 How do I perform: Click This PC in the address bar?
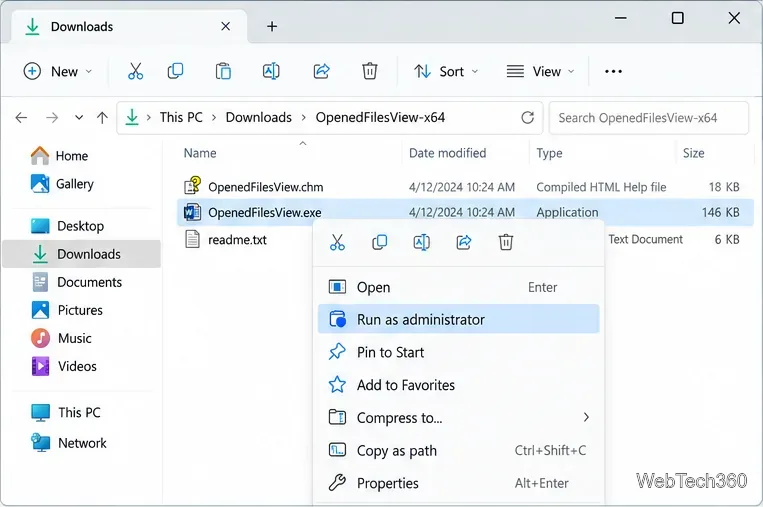181,117
